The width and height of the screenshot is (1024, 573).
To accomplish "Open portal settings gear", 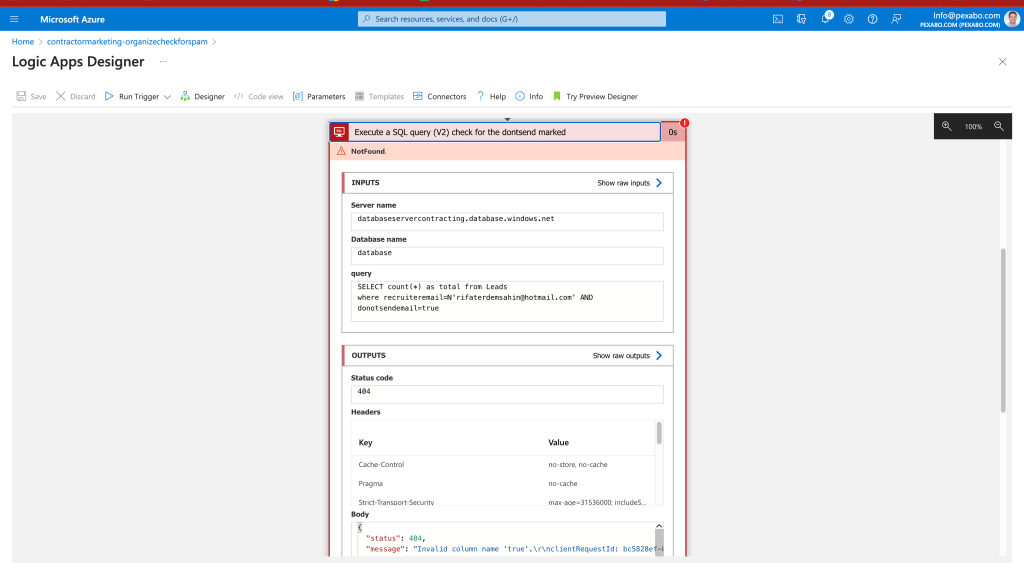I will click(x=848, y=19).
